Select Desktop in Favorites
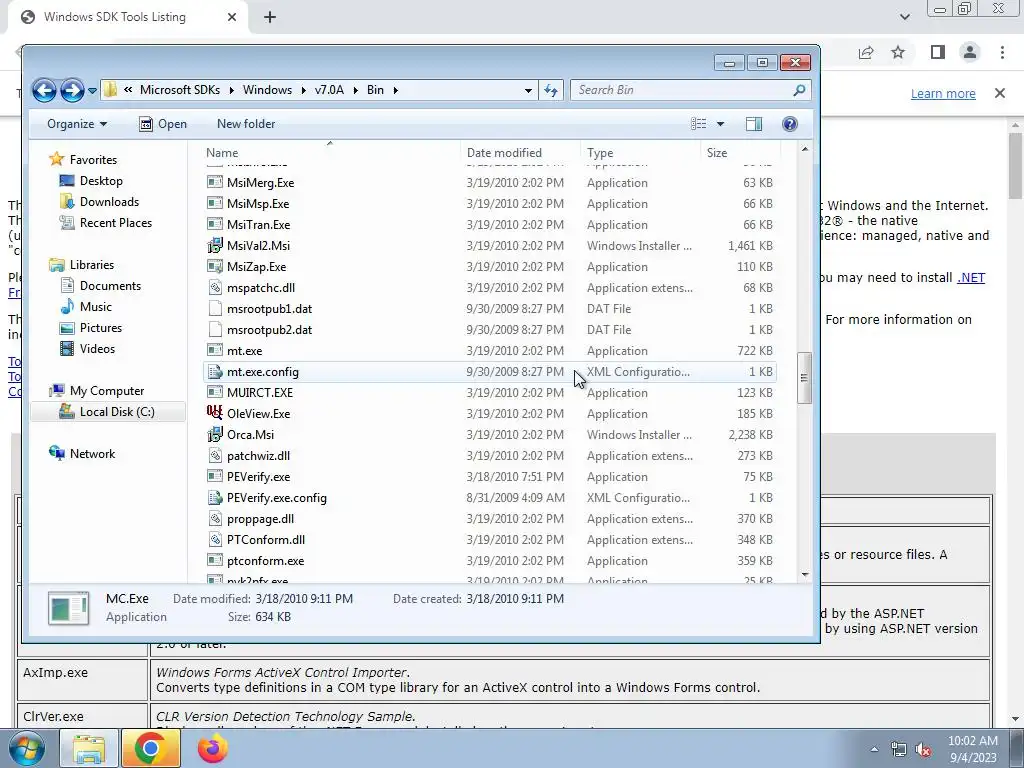The height and width of the screenshot is (768, 1024). pyautogui.click(x=101, y=181)
